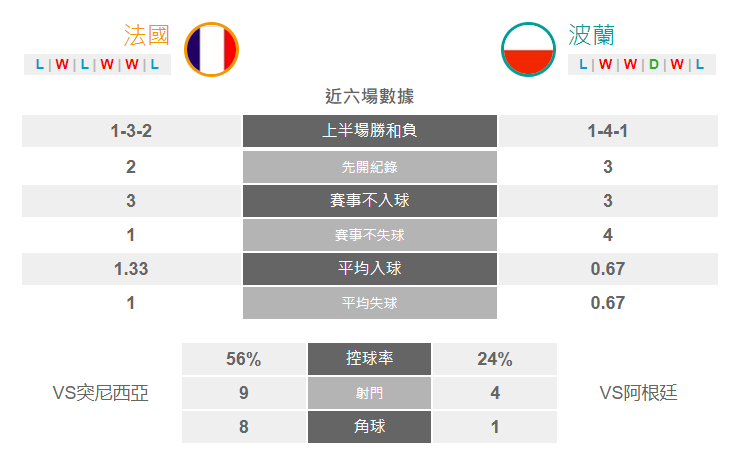Select the 平均失球 row header
735x455 pixels.
370,303
